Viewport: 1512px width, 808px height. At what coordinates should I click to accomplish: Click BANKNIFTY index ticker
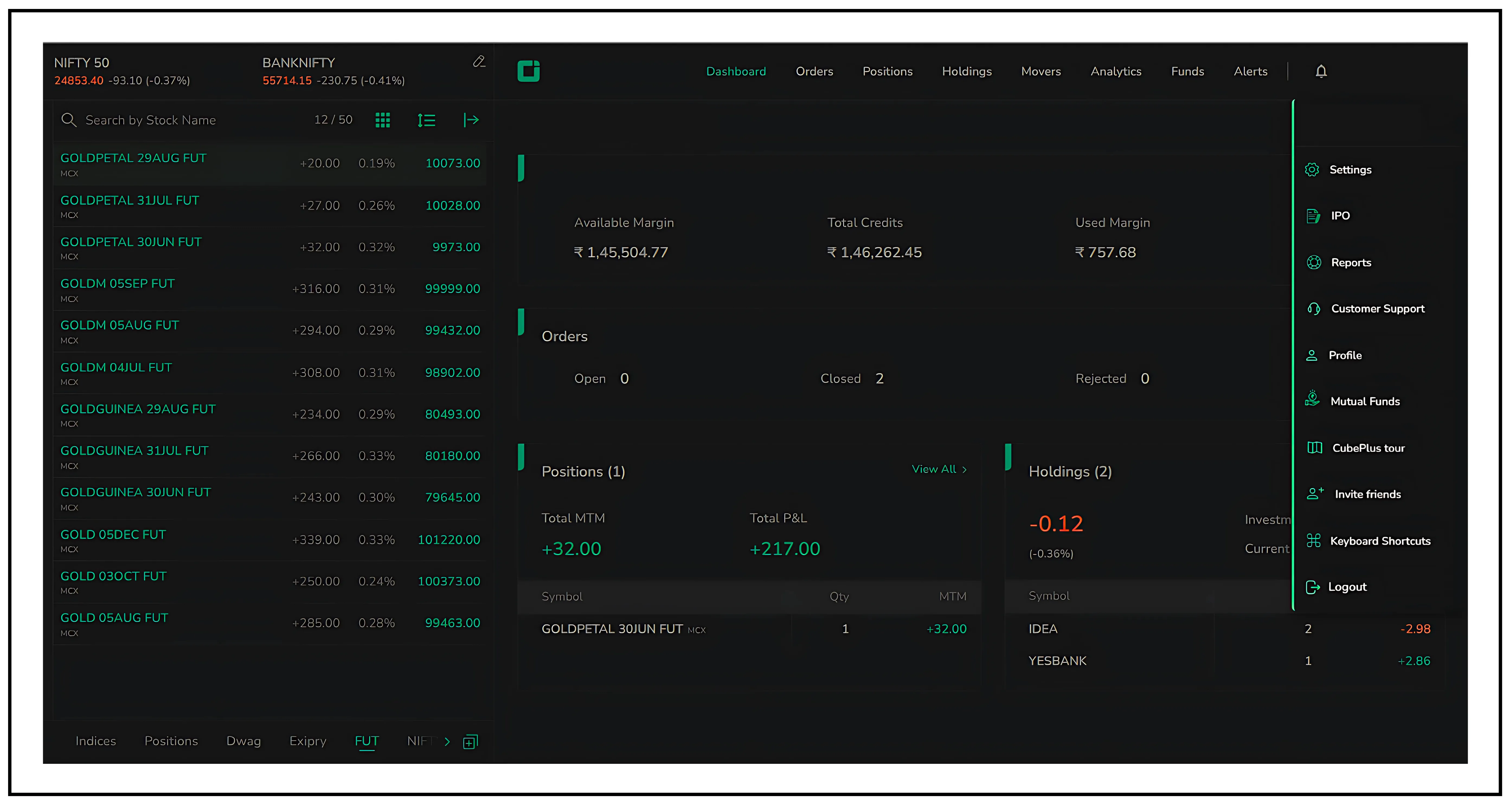click(333, 71)
